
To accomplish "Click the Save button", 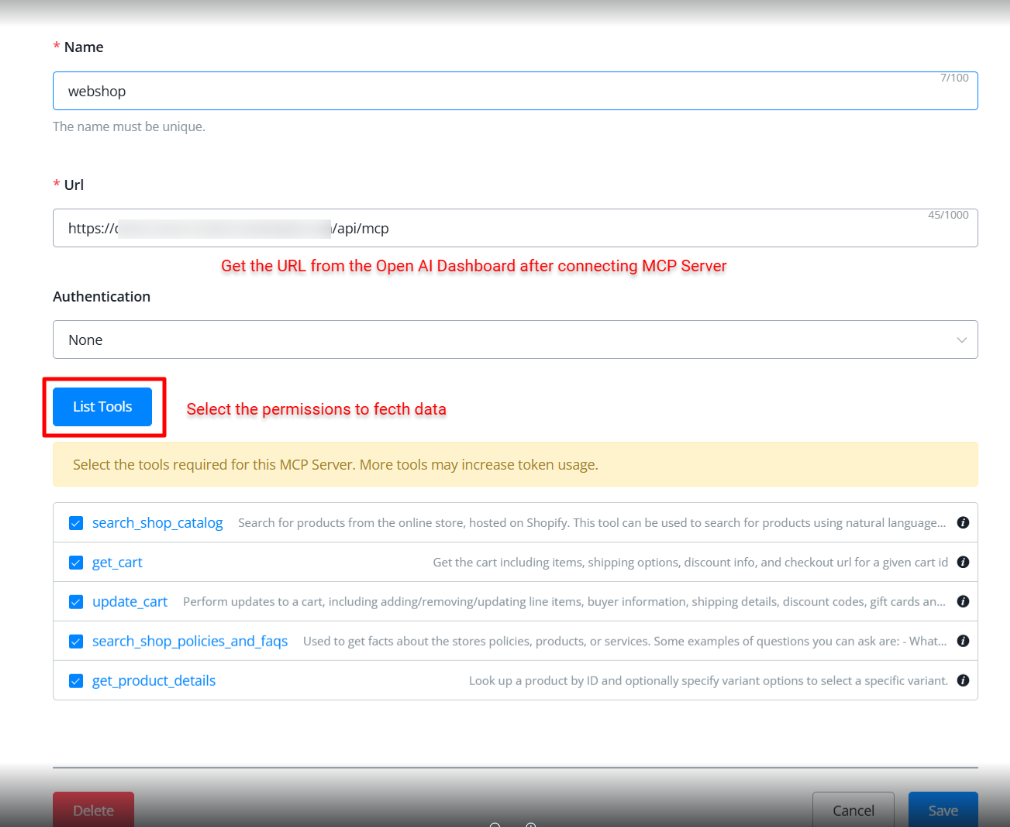I will (942, 810).
